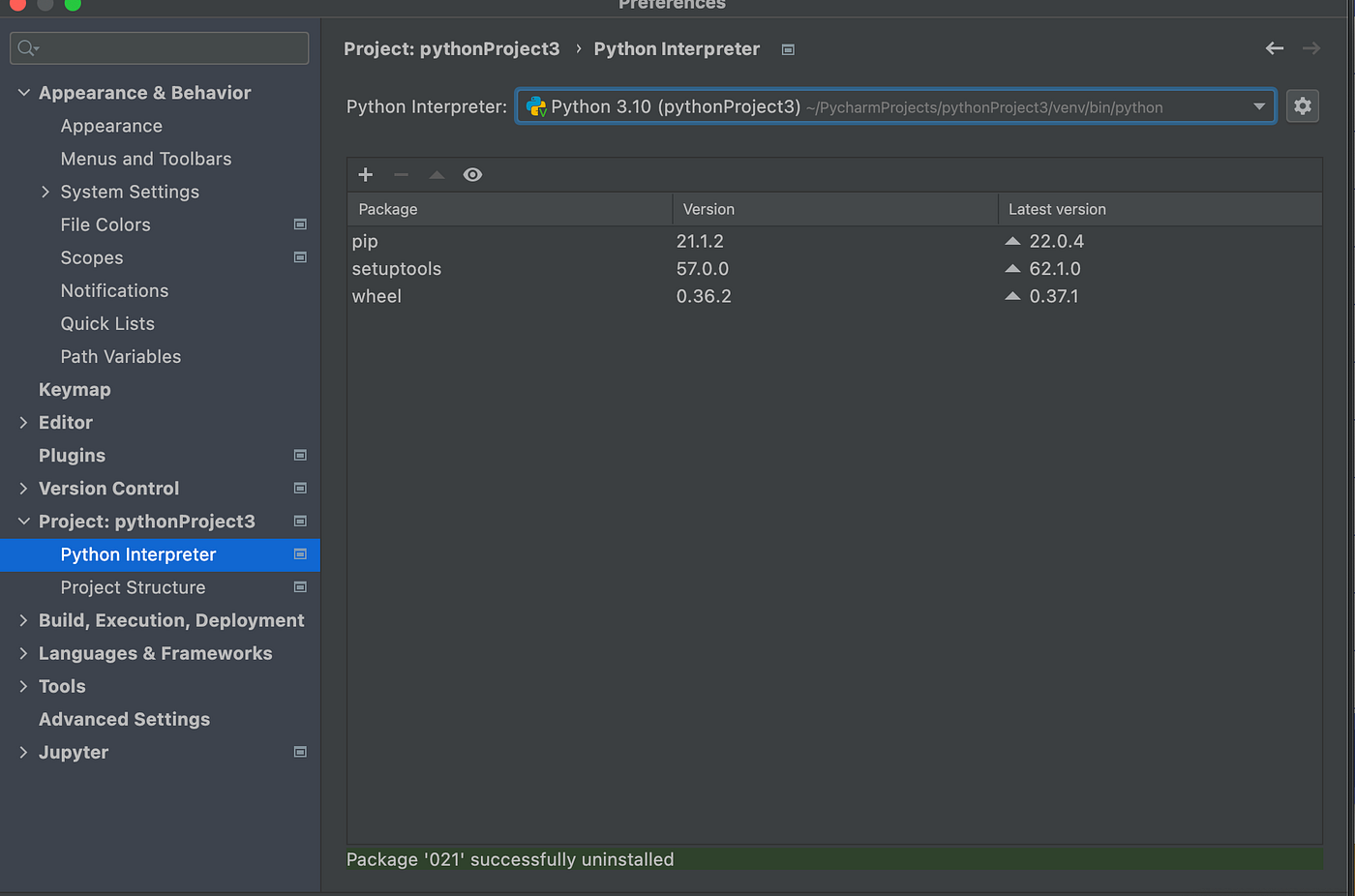The height and width of the screenshot is (896, 1355).
Task: Open Menus and Toolbars settings
Action: pyautogui.click(x=146, y=159)
